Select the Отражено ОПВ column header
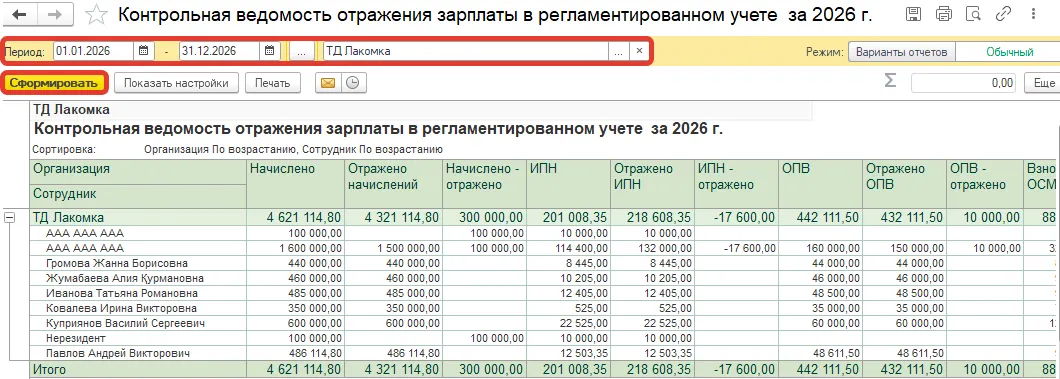1060x379 pixels. [904, 184]
